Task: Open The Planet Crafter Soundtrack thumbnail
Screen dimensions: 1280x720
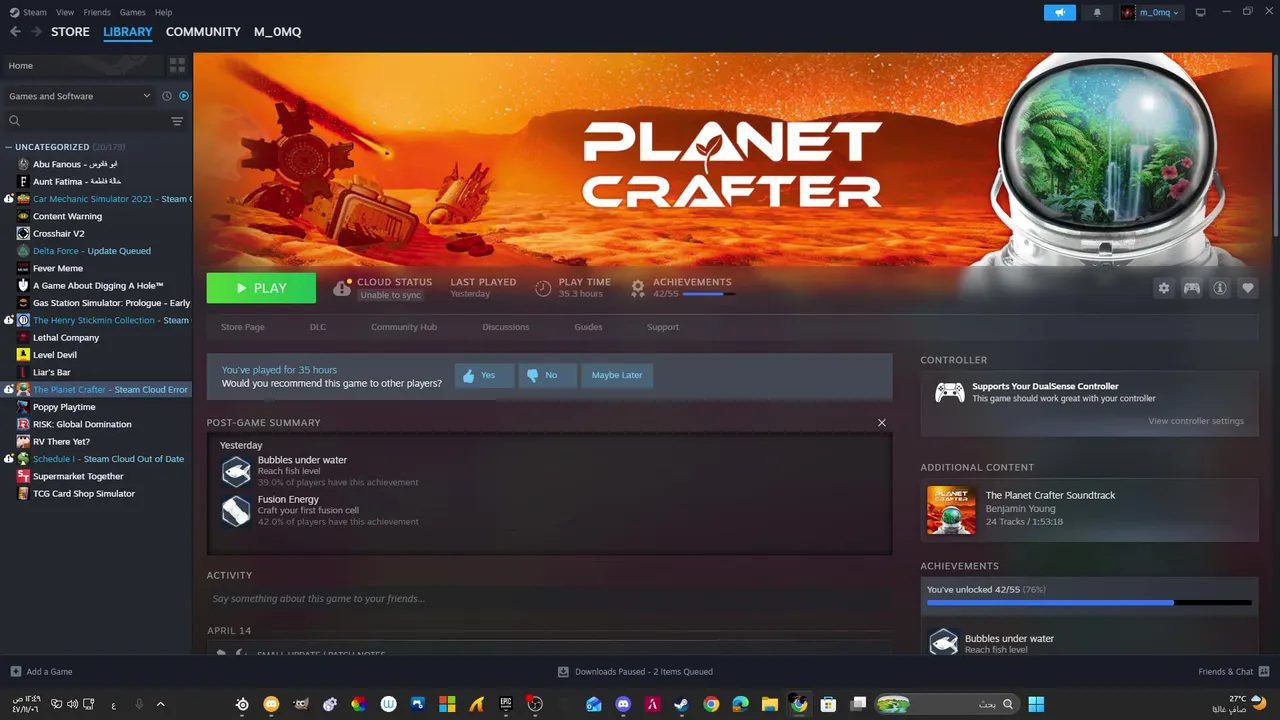Action: (951, 510)
